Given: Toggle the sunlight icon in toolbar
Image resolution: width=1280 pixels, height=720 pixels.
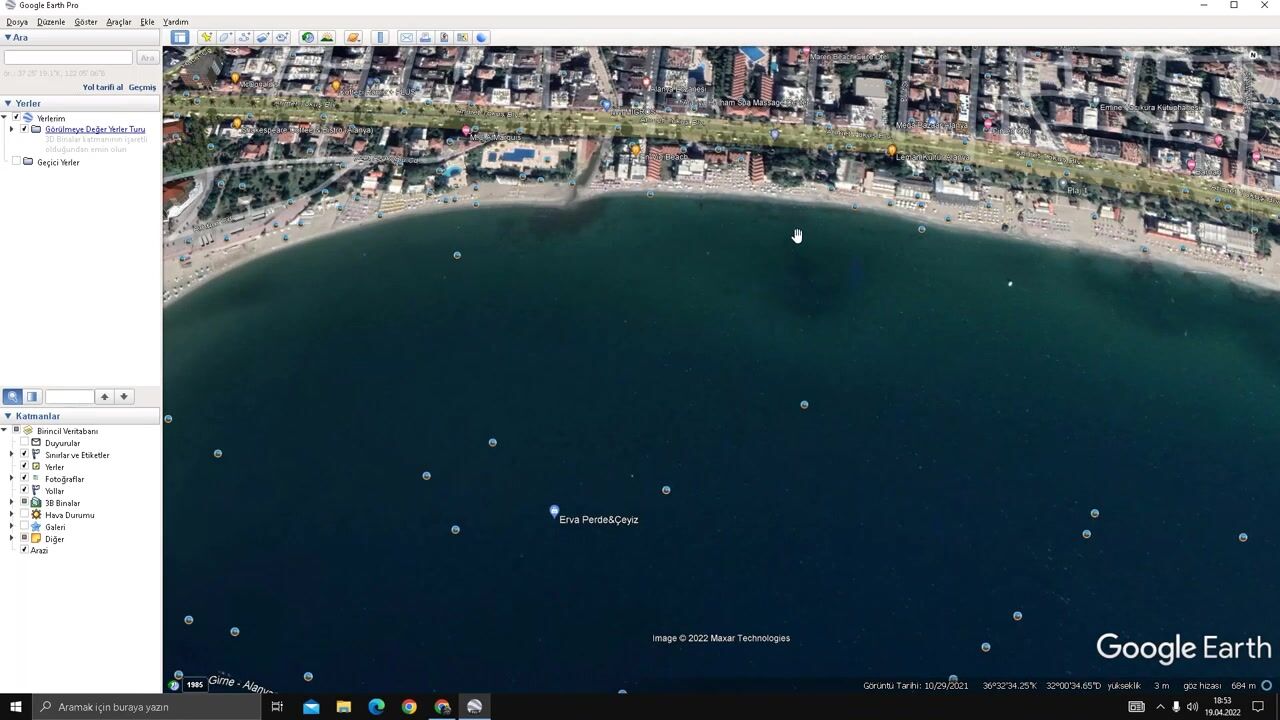Looking at the screenshot, I should 327,37.
